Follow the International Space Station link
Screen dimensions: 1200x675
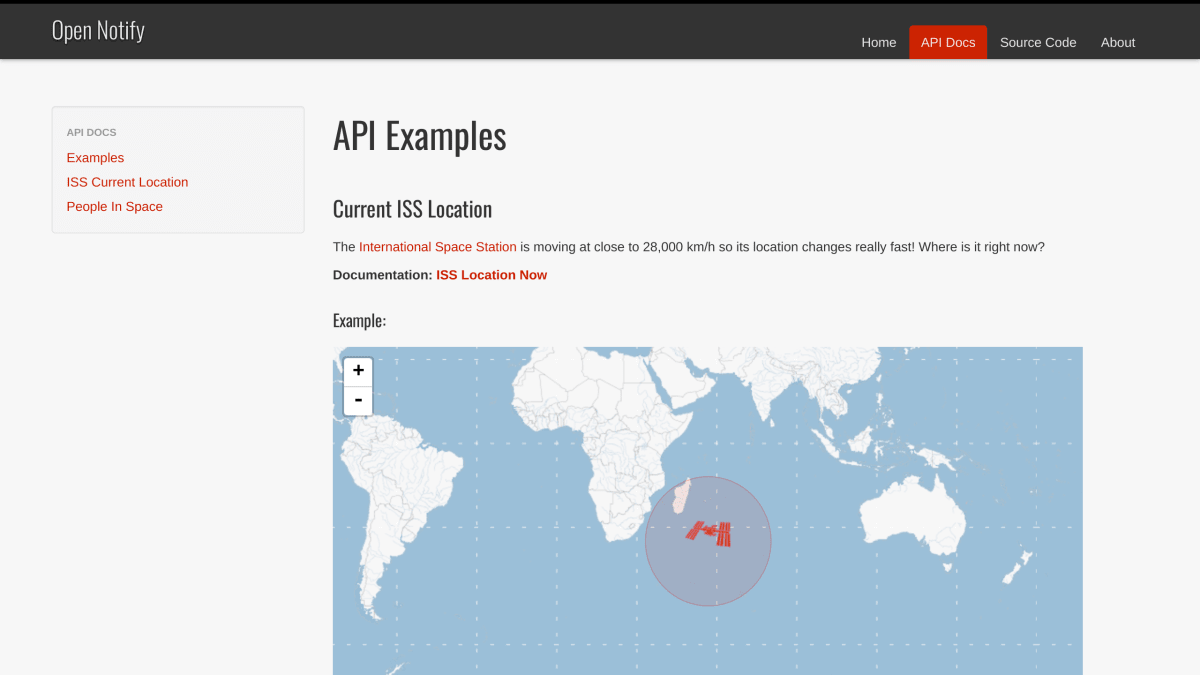coord(438,247)
